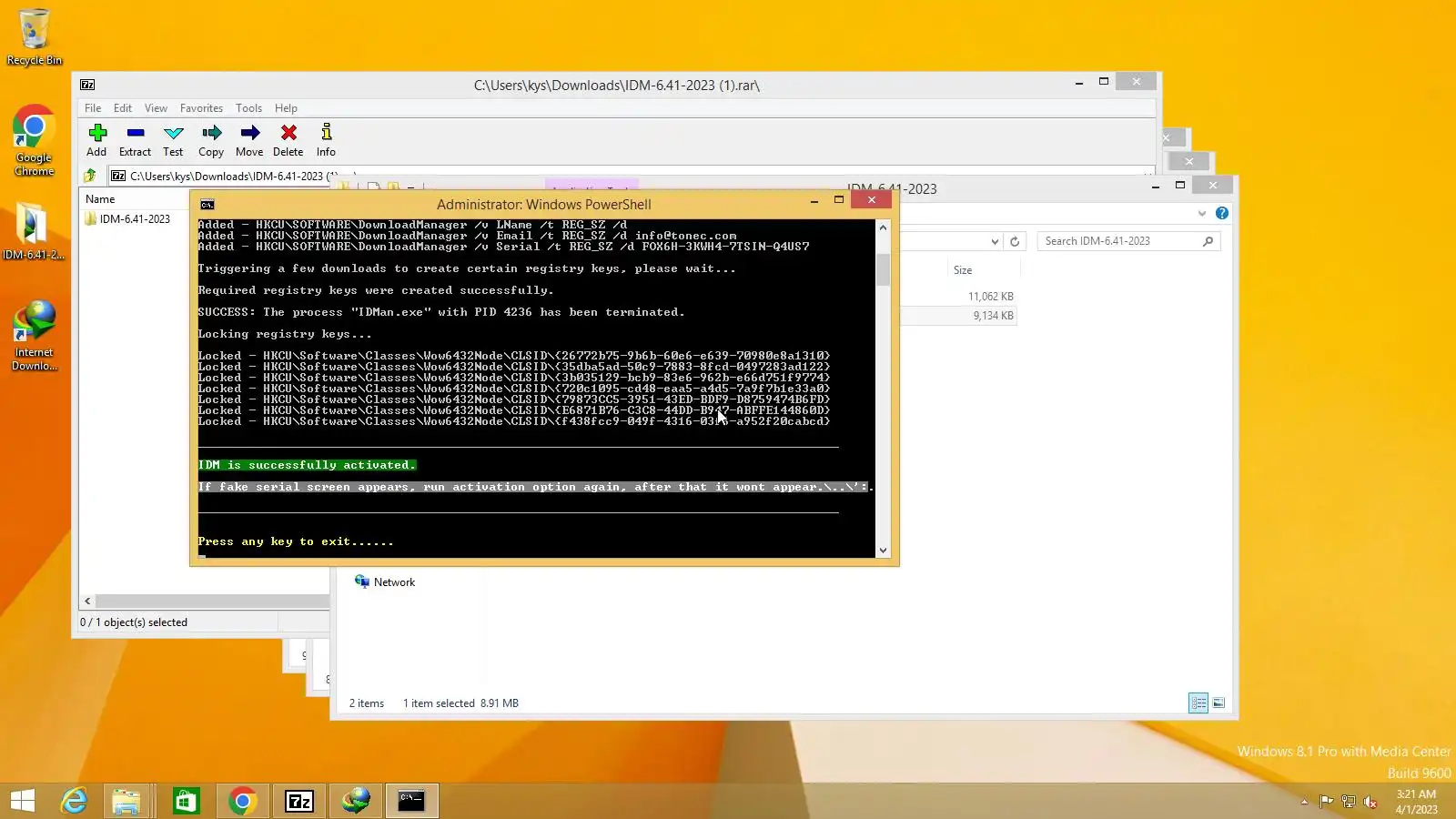Click the PowerShell vertical scrollbar thumb

click(883, 269)
